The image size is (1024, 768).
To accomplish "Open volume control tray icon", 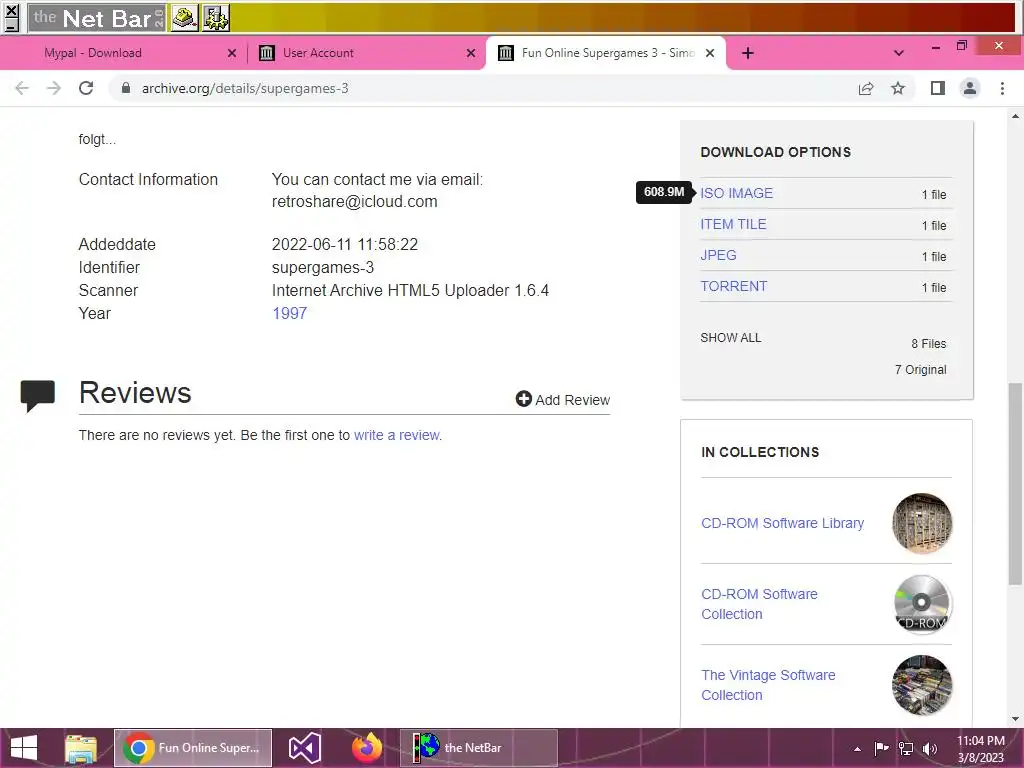I will 930,749.
